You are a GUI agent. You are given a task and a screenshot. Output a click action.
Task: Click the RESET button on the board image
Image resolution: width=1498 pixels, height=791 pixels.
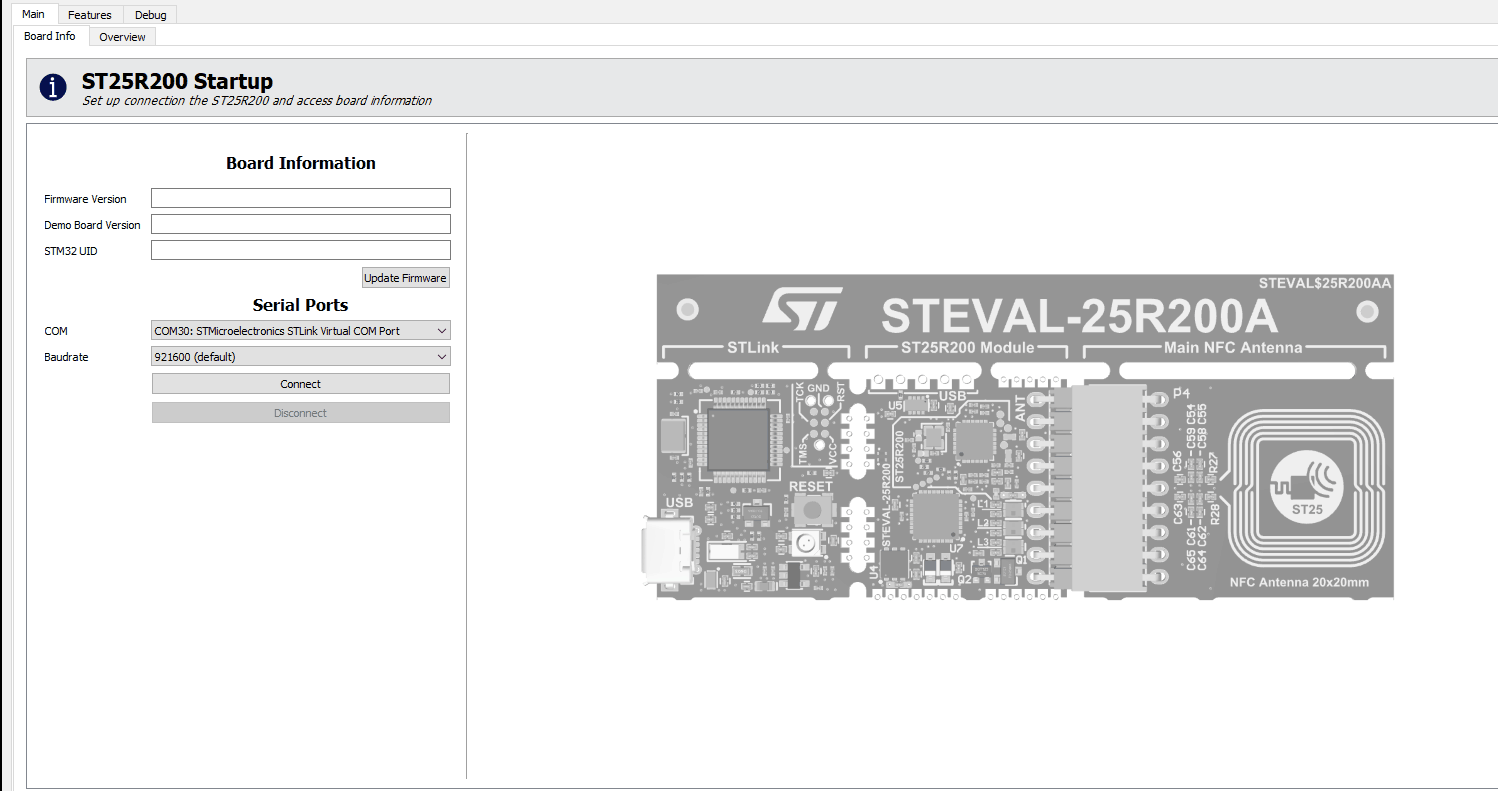click(x=811, y=508)
